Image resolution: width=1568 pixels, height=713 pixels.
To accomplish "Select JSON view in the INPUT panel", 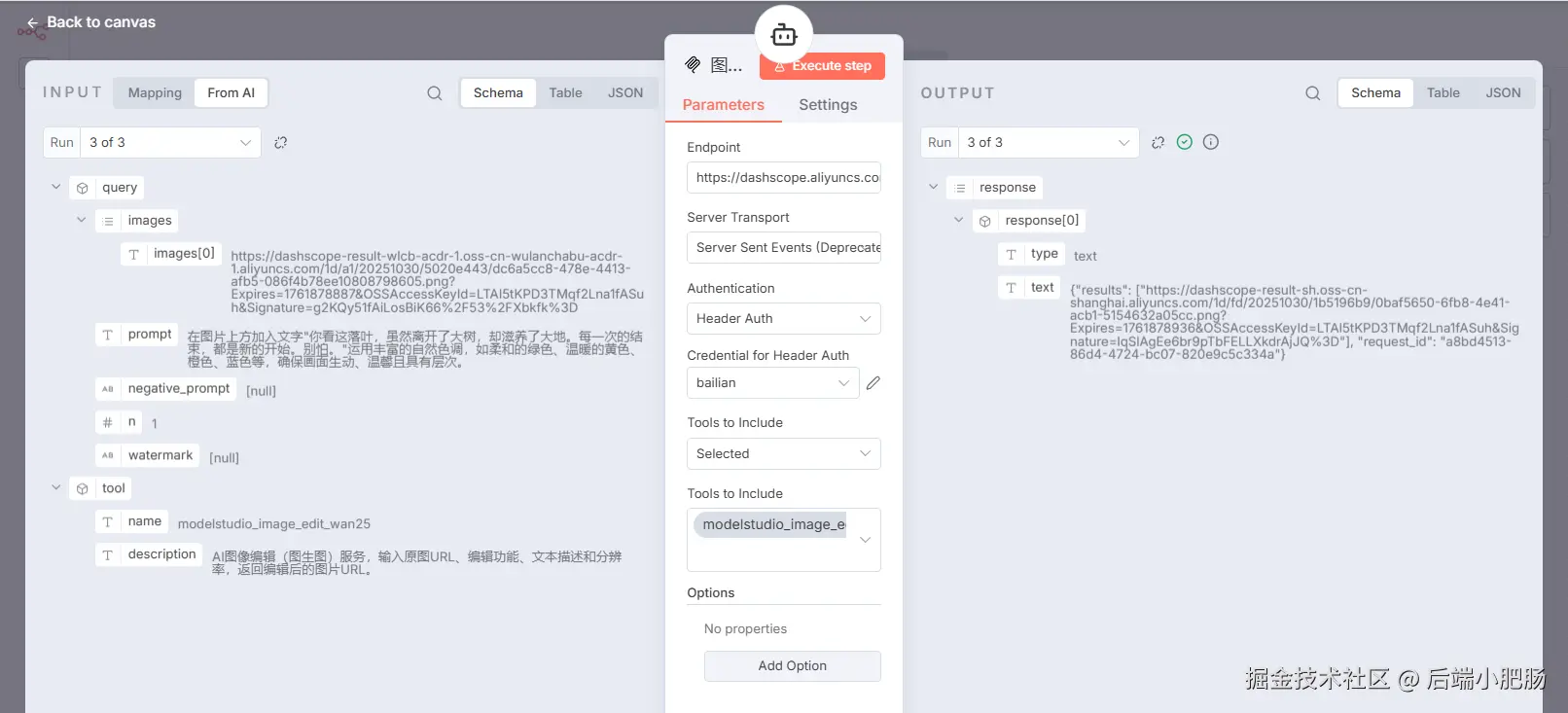I will click(x=625, y=92).
